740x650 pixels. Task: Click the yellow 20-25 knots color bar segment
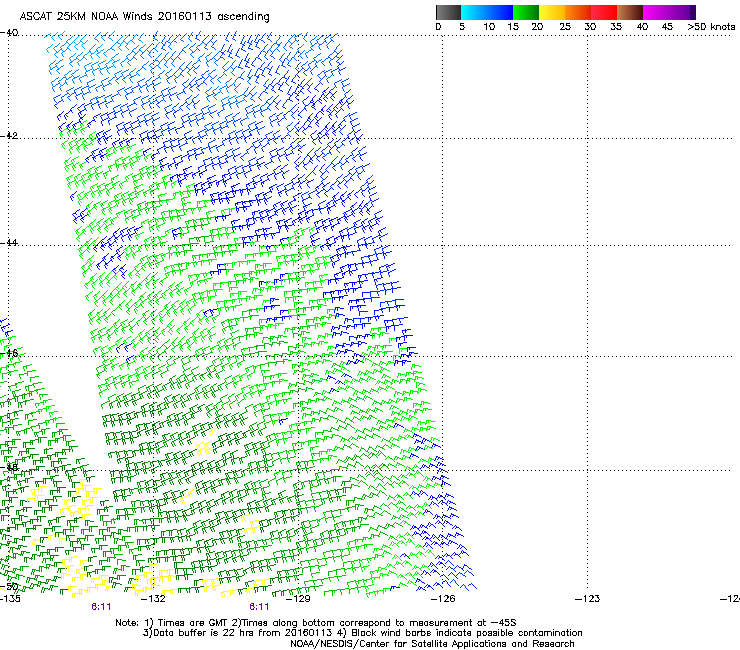click(x=552, y=12)
